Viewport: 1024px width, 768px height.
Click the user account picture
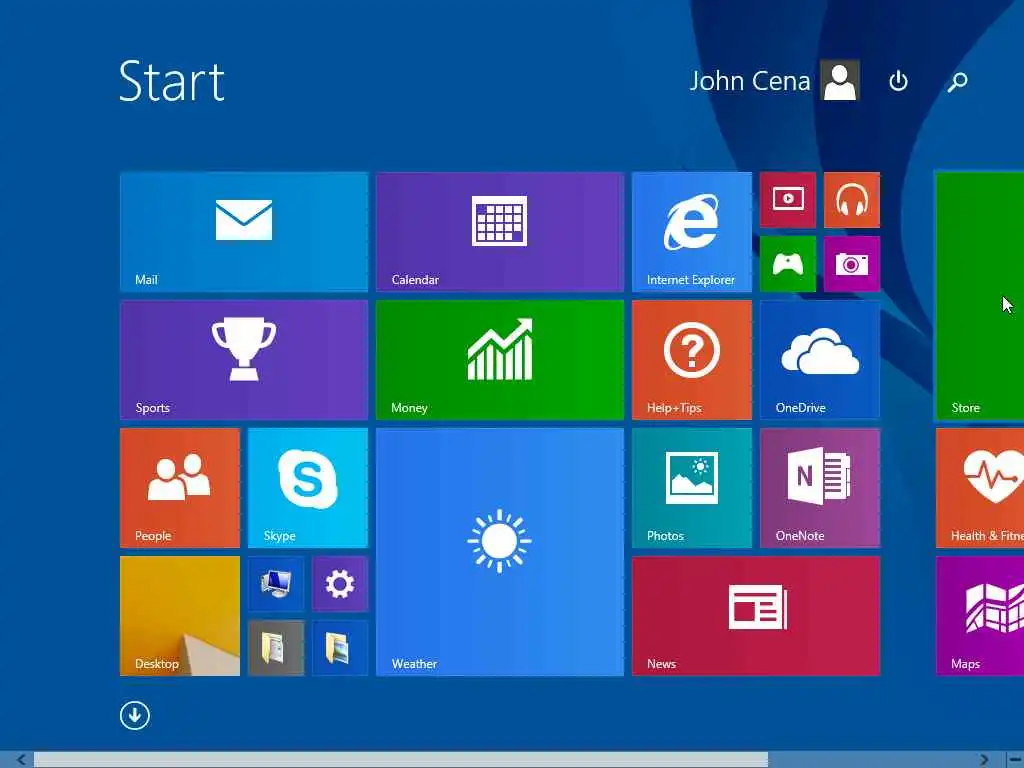[x=840, y=81]
